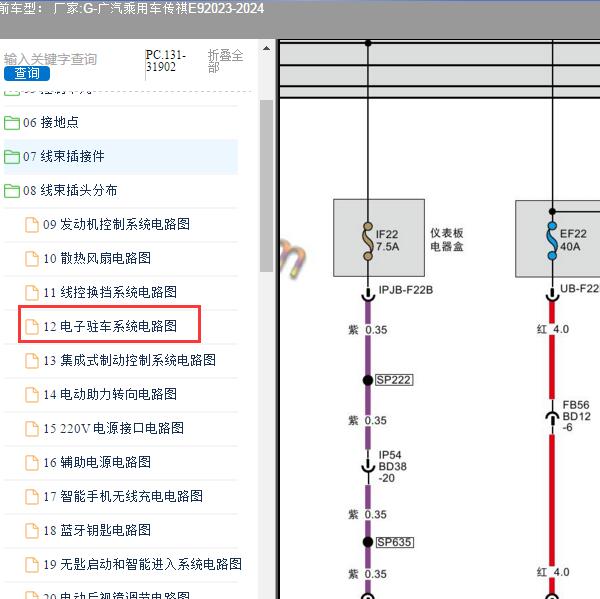
Task: Click the 输入关键字查询 keyword input field
Action: (x=51, y=59)
